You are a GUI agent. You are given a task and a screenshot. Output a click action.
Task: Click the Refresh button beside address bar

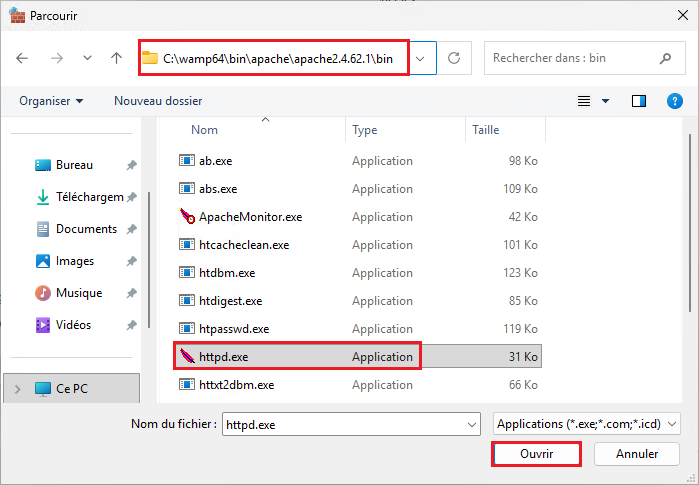454,58
